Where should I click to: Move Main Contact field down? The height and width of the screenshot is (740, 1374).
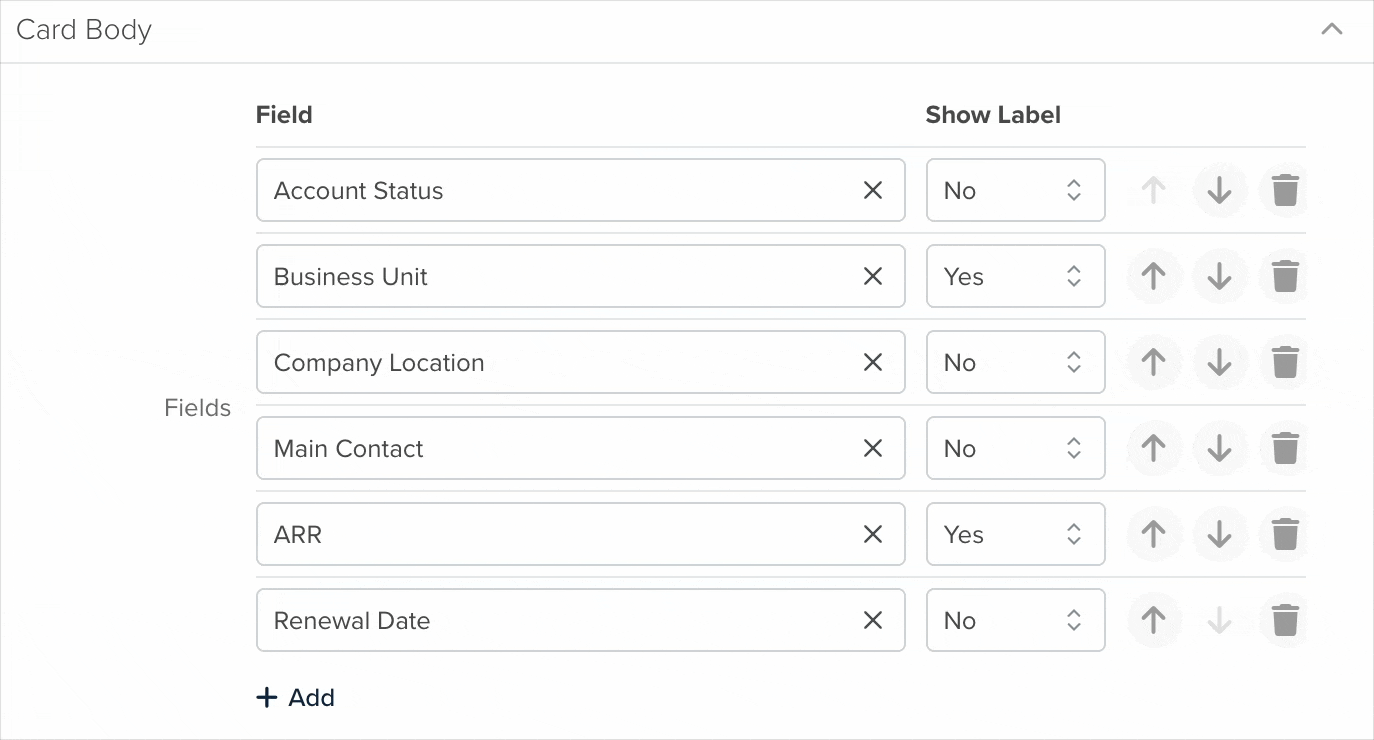1219,448
